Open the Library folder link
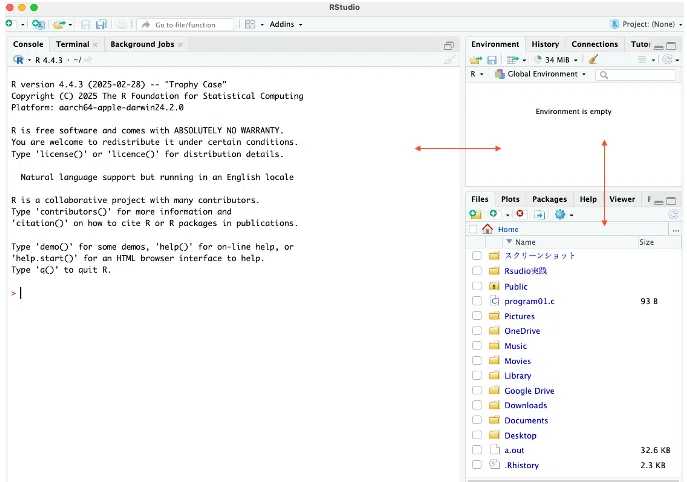This screenshot has width=687, height=482. coord(517,376)
